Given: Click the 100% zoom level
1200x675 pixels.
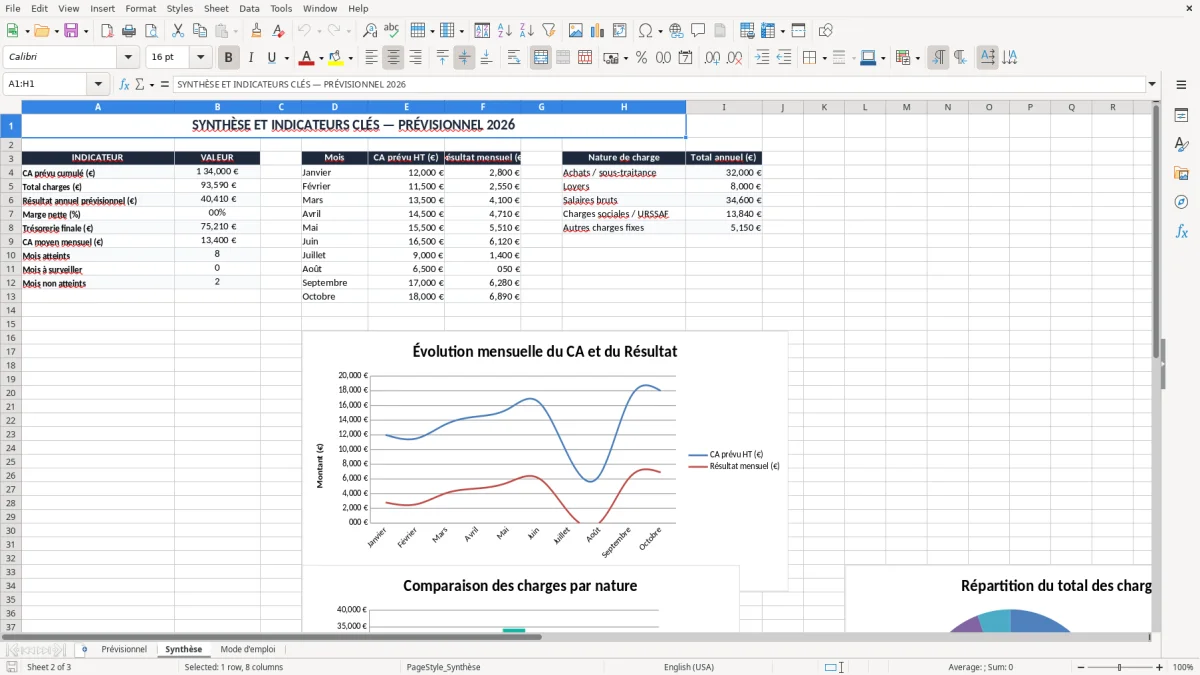Looking at the screenshot, I should tap(1183, 667).
